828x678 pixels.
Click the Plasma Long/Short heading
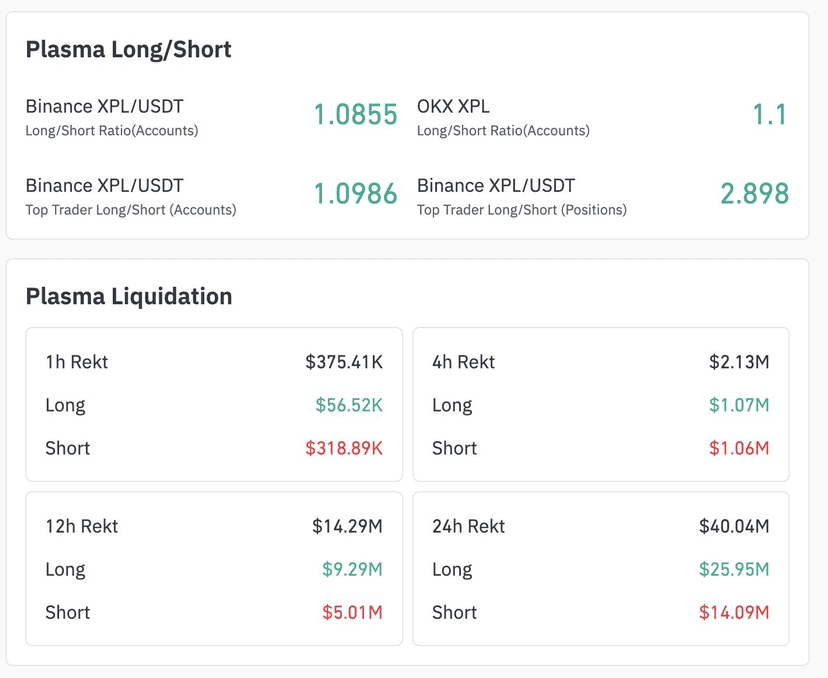(128, 49)
